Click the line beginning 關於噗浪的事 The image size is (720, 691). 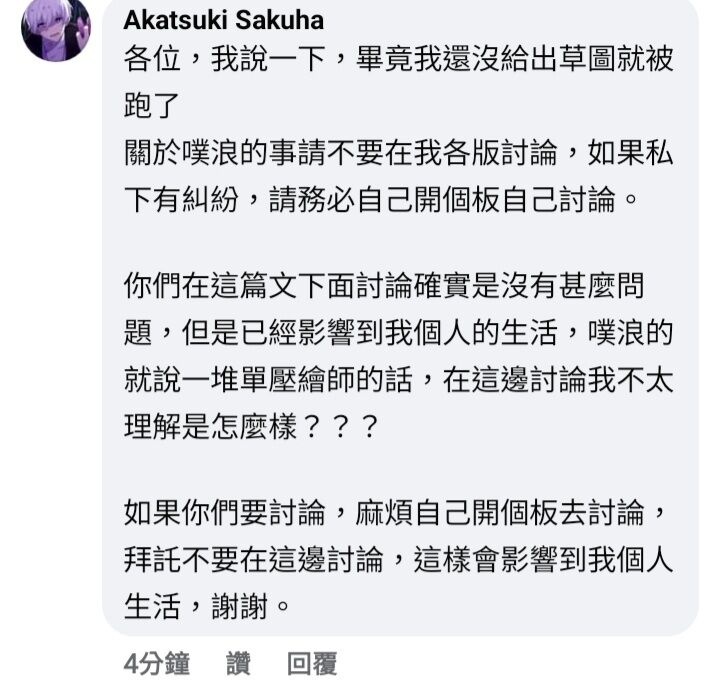click(x=399, y=153)
